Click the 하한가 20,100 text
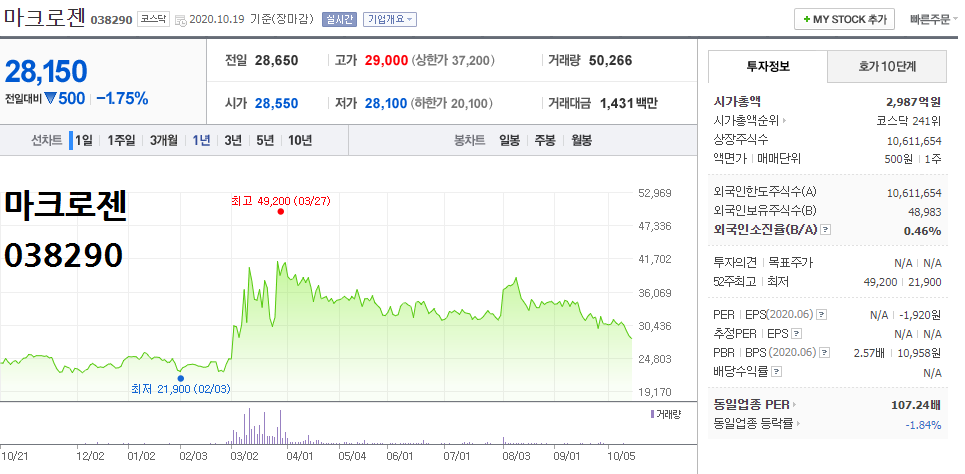 [454, 103]
